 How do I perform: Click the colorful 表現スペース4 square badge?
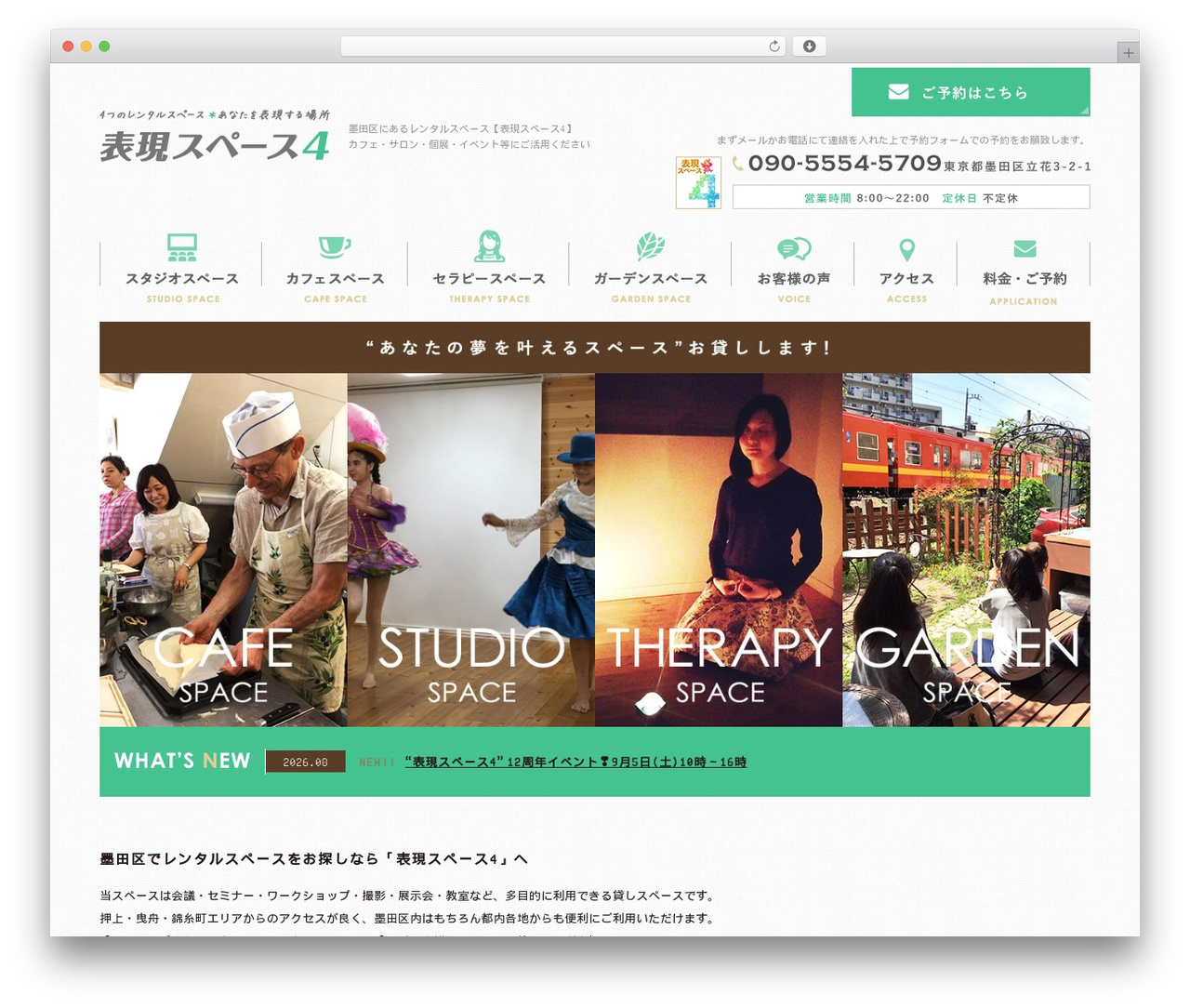[698, 182]
